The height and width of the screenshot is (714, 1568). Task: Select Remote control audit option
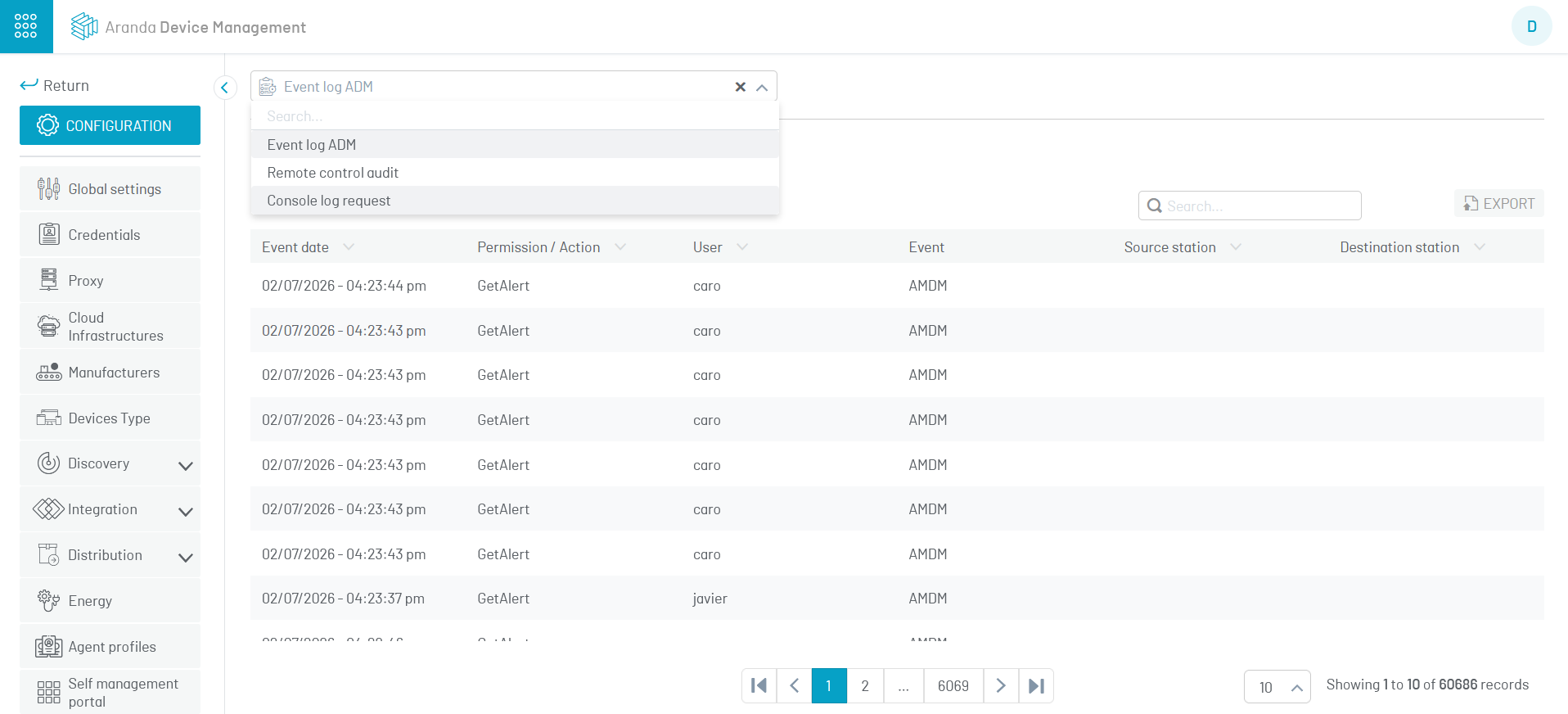(515, 173)
